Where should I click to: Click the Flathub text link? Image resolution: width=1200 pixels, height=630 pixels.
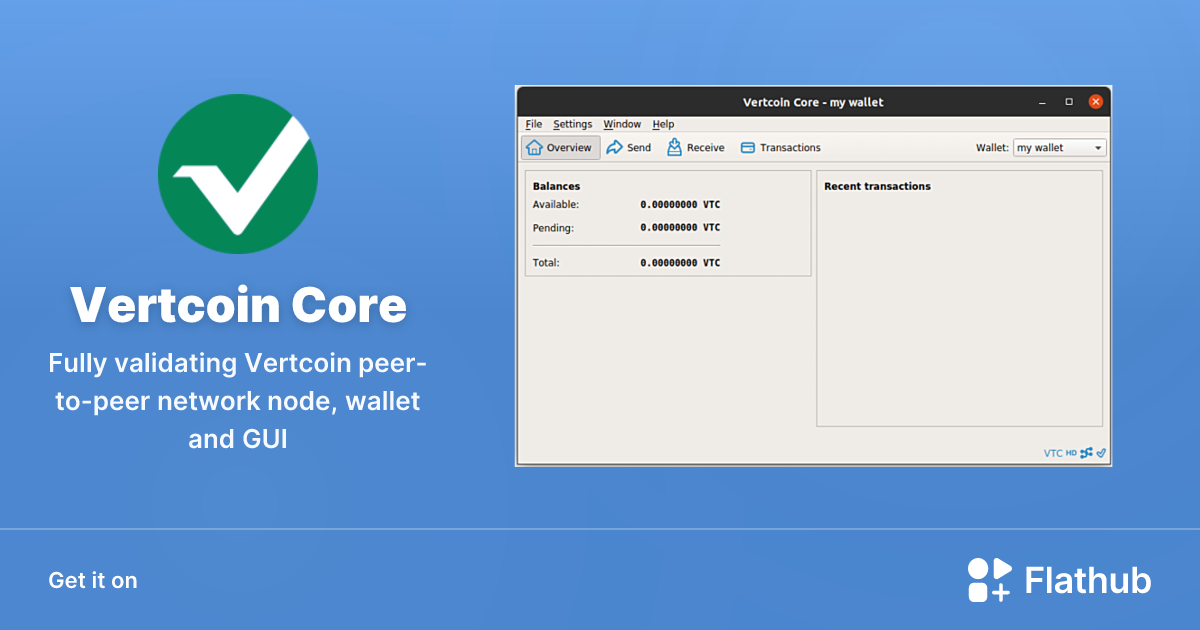pos(1087,579)
